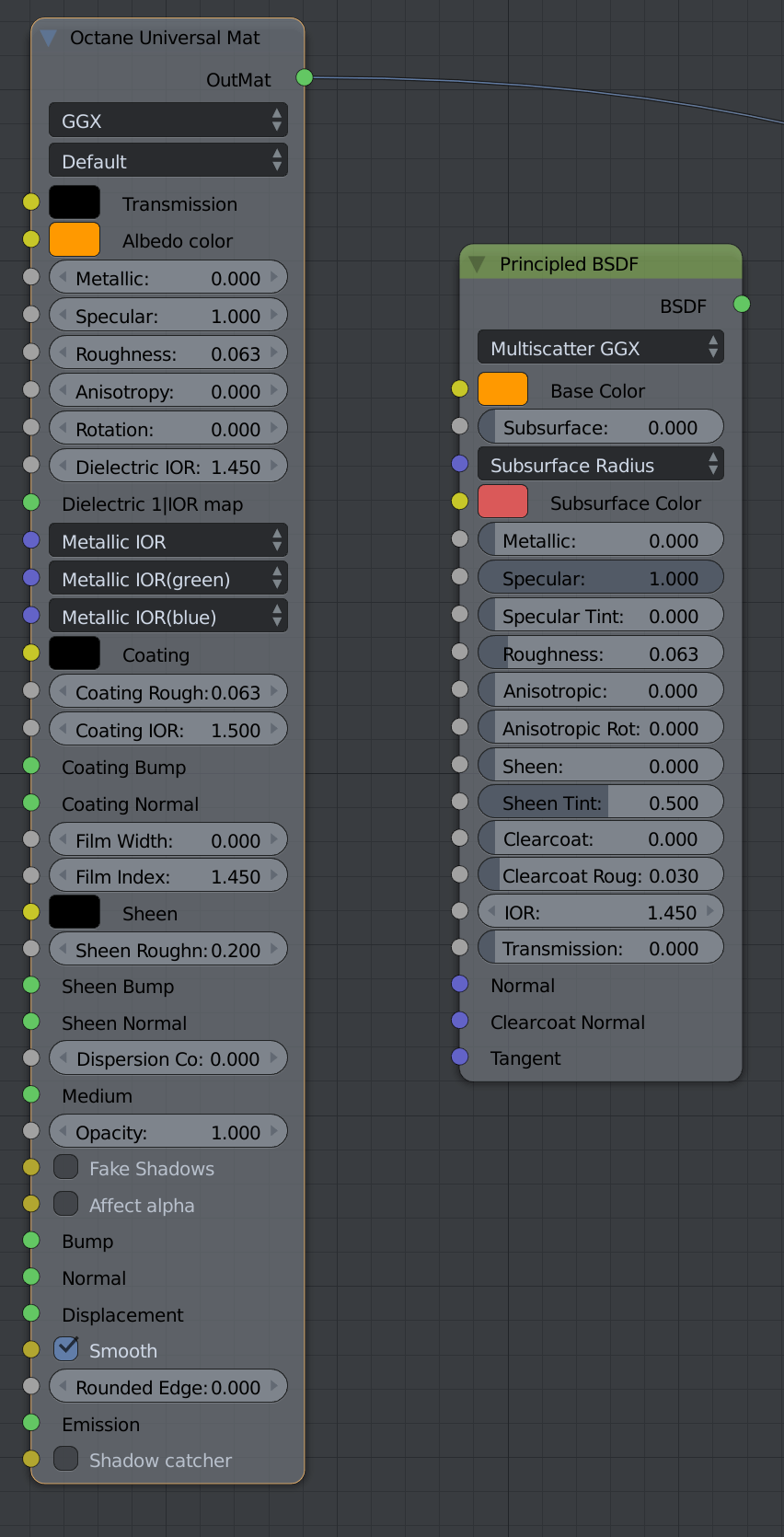This screenshot has height=1537, width=784.
Task: Click the Medium input socket
Action: point(31,1094)
